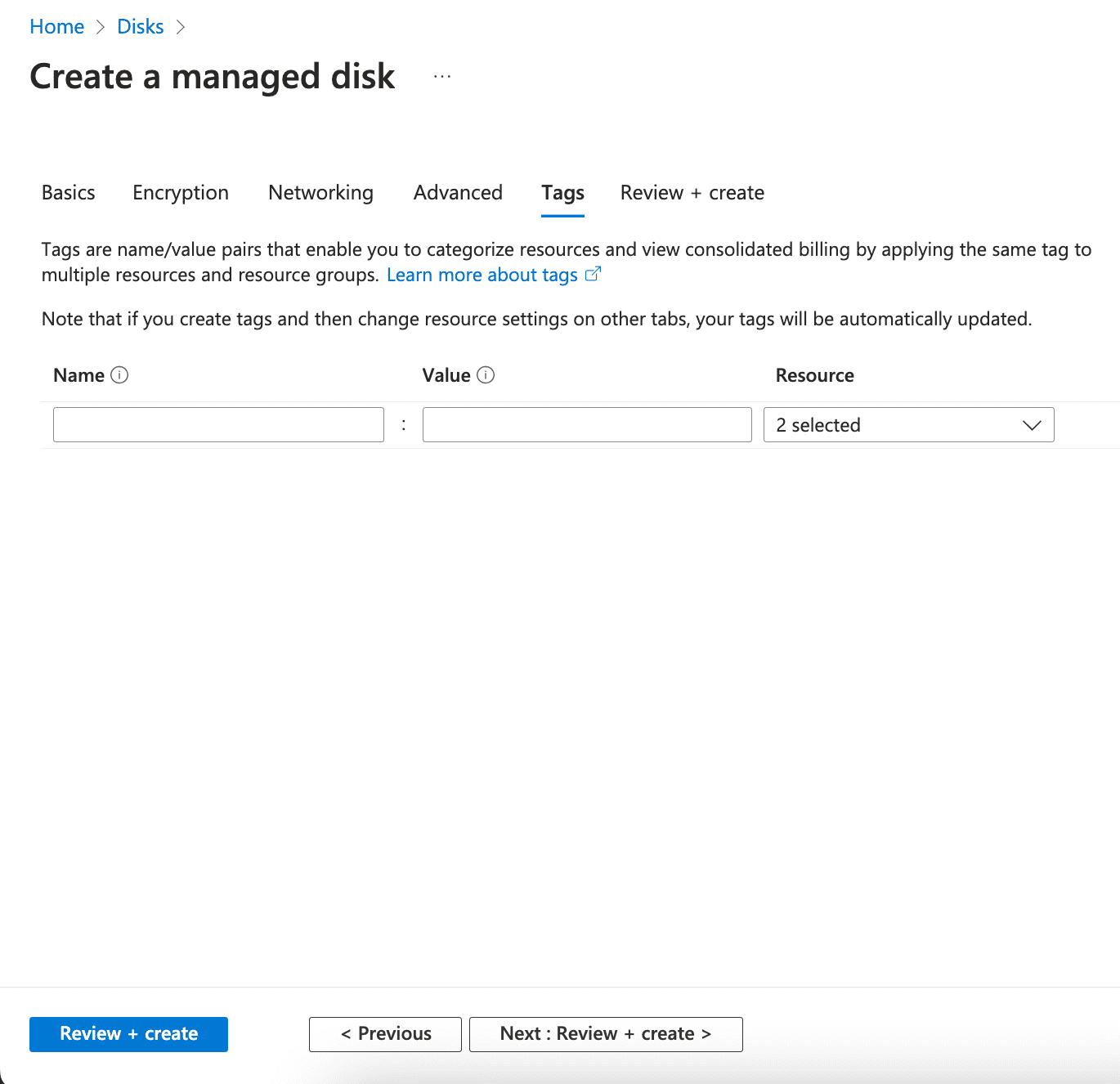Click the chevron between Home and Disks breadcrumbs

[101, 26]
